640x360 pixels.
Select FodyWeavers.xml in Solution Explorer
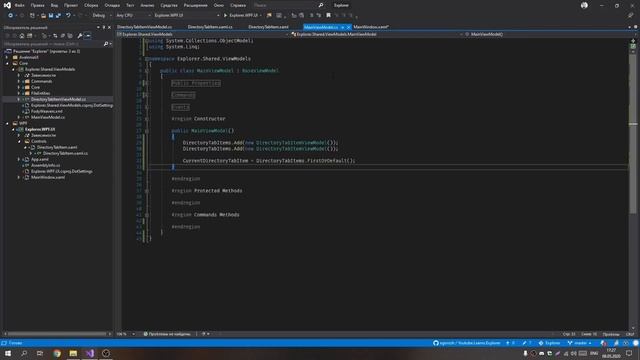click(47, 111)
